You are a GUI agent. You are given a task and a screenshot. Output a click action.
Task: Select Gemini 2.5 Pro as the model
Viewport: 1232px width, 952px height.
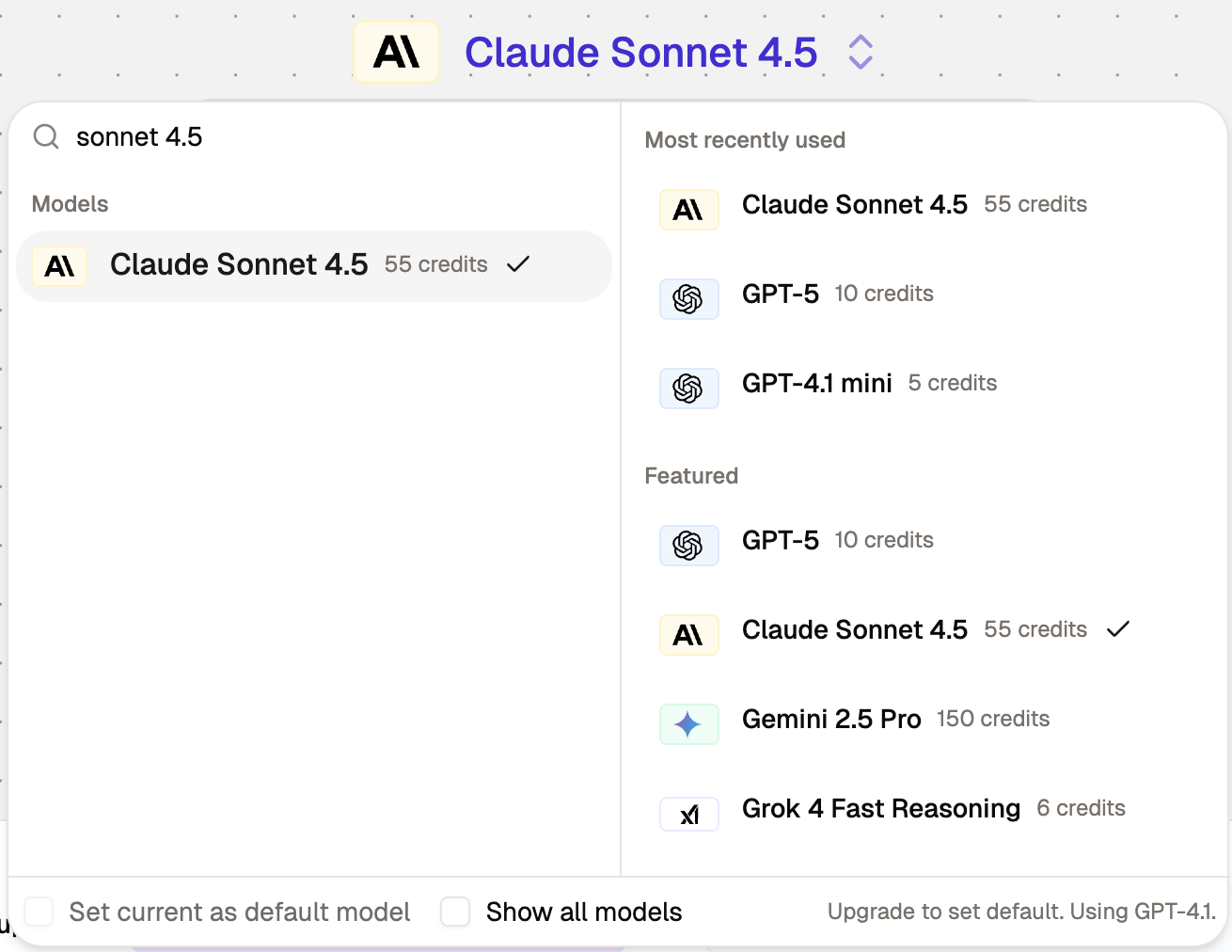(831, 719)
